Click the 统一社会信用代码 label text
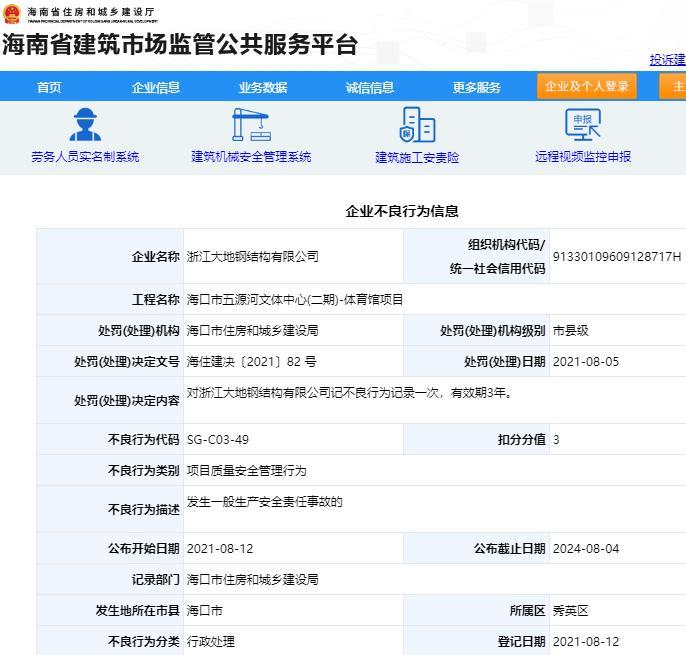This screenshot has width=686, height=655. (x=497, y=268)
